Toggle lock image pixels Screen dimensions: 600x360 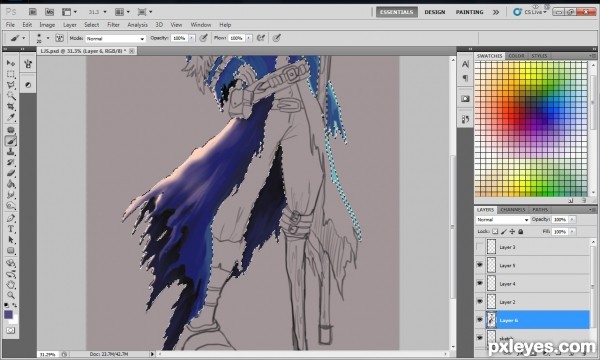coord(504,231)
